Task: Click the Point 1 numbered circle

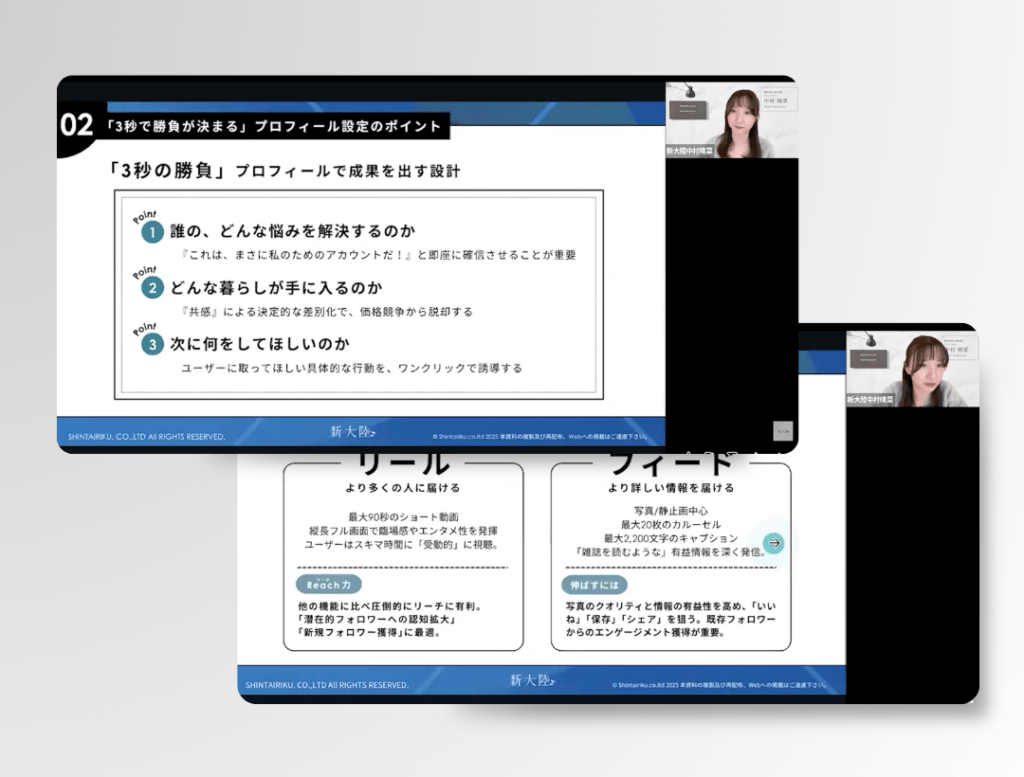Action: [152, 233]
